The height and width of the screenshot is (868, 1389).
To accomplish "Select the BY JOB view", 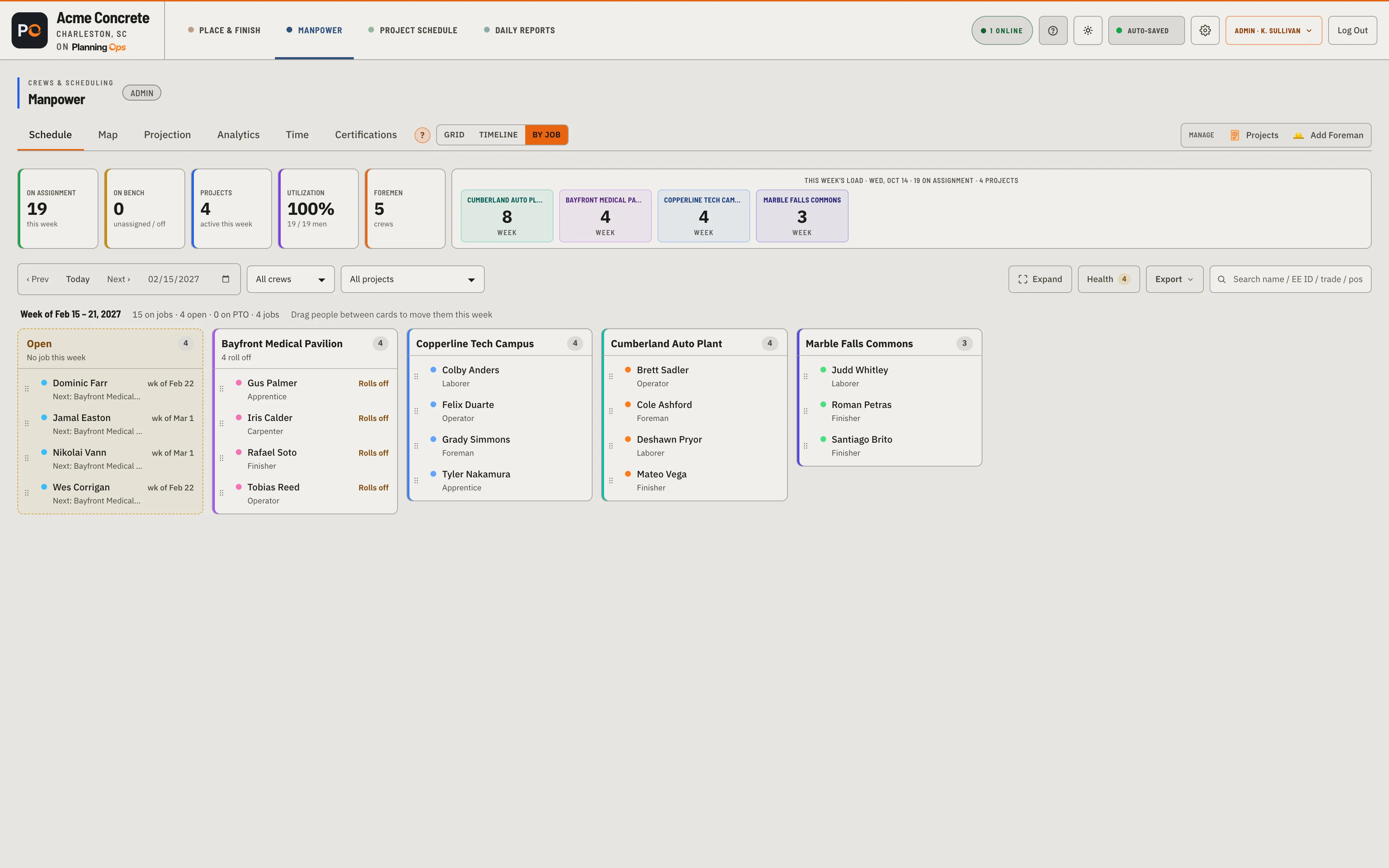I will (x=546, y=135).
